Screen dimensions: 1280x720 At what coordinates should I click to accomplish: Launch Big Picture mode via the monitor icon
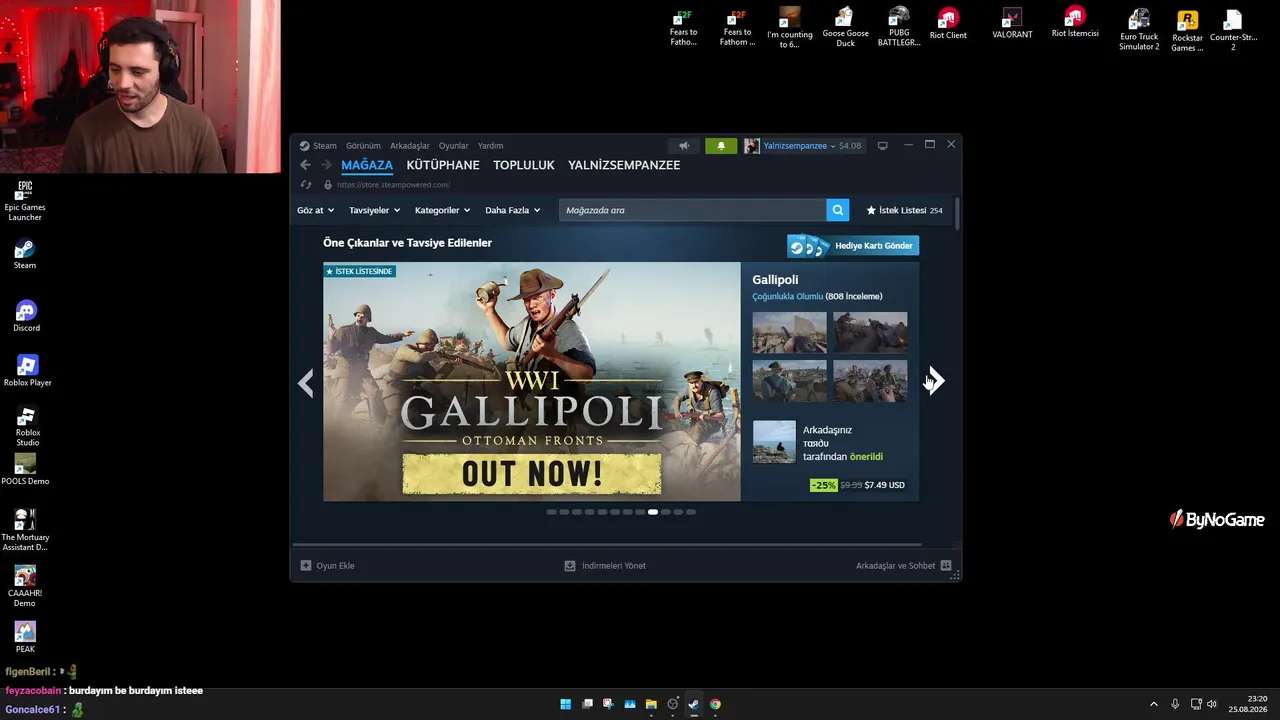tap(882, 146)
